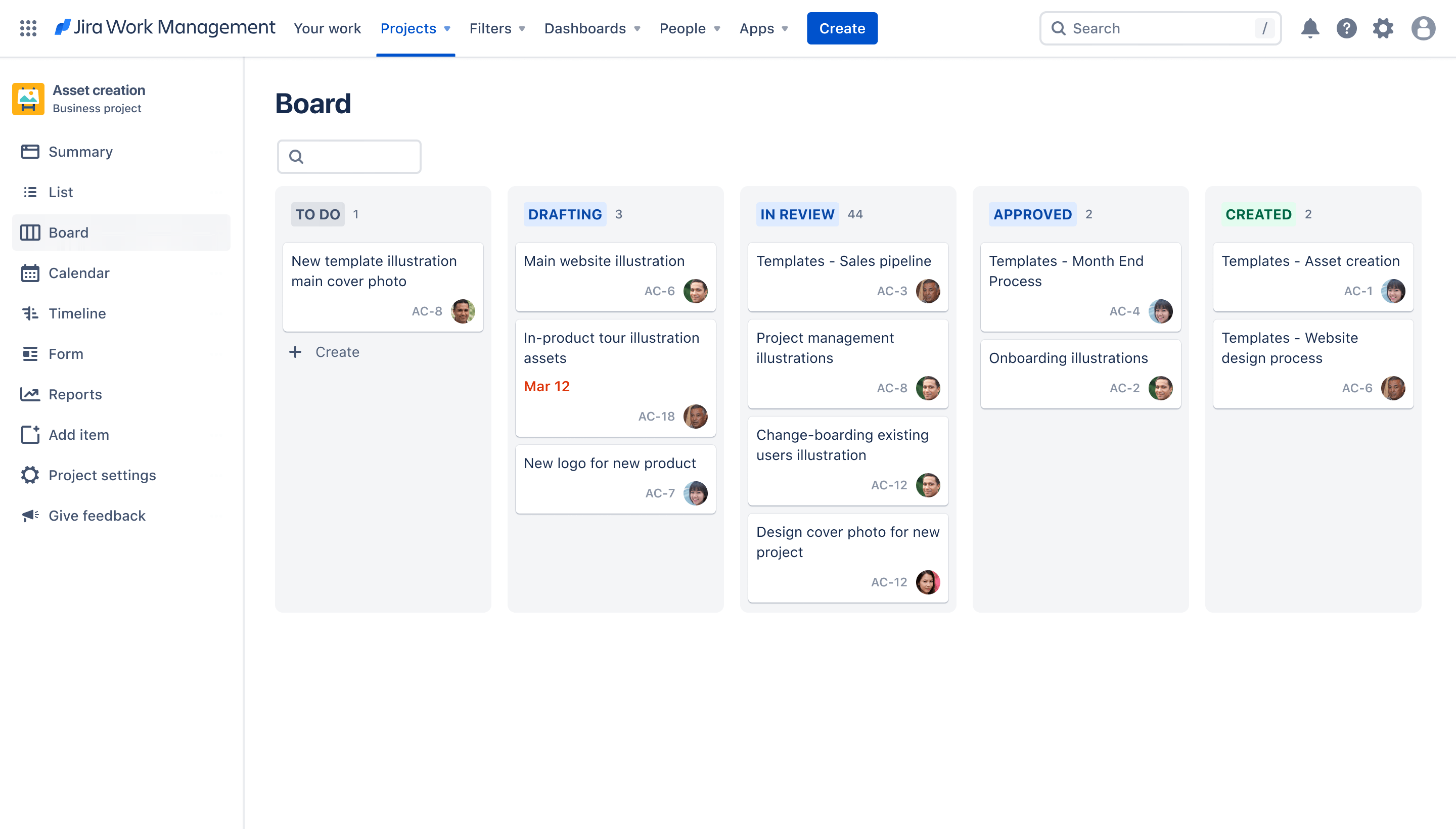This screenshot has height=829, width=1456.
Task: Open the Calendar view
Action: click(79, 272)
